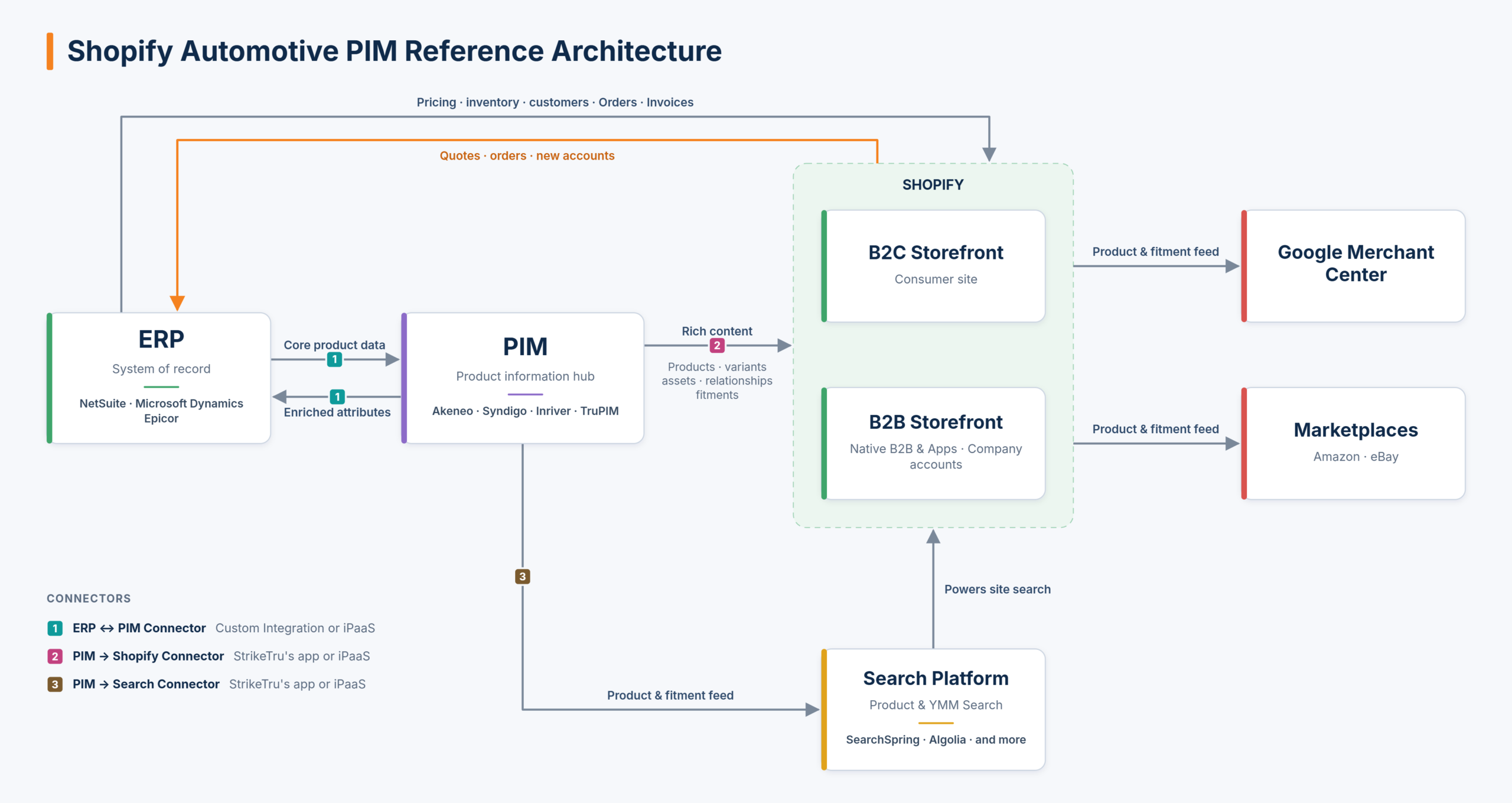Click StrikeTru's app or iPaaS beside Search Connector

click(x=297, y=684)
